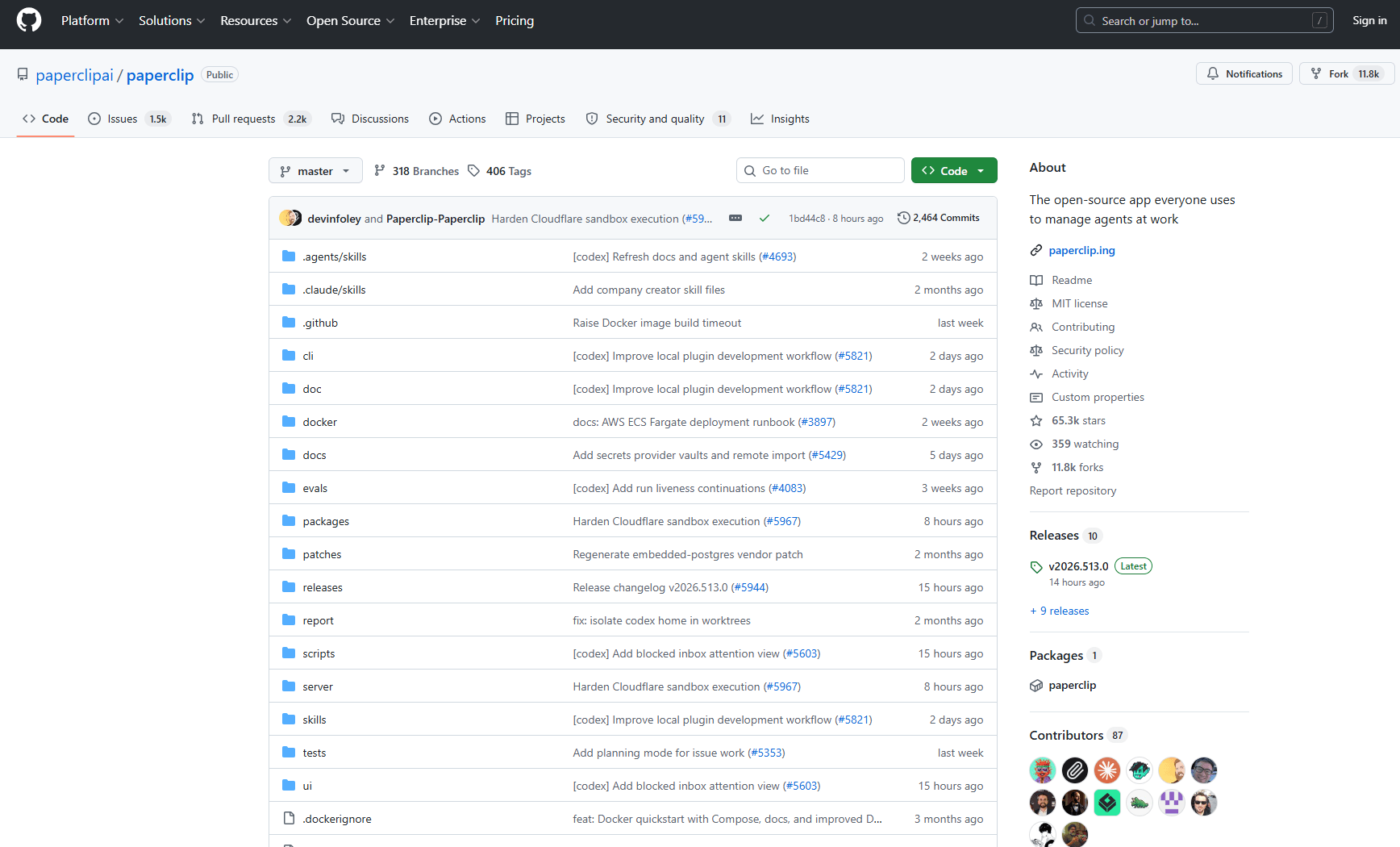Click the Releases heading link

pos(1054,536)
